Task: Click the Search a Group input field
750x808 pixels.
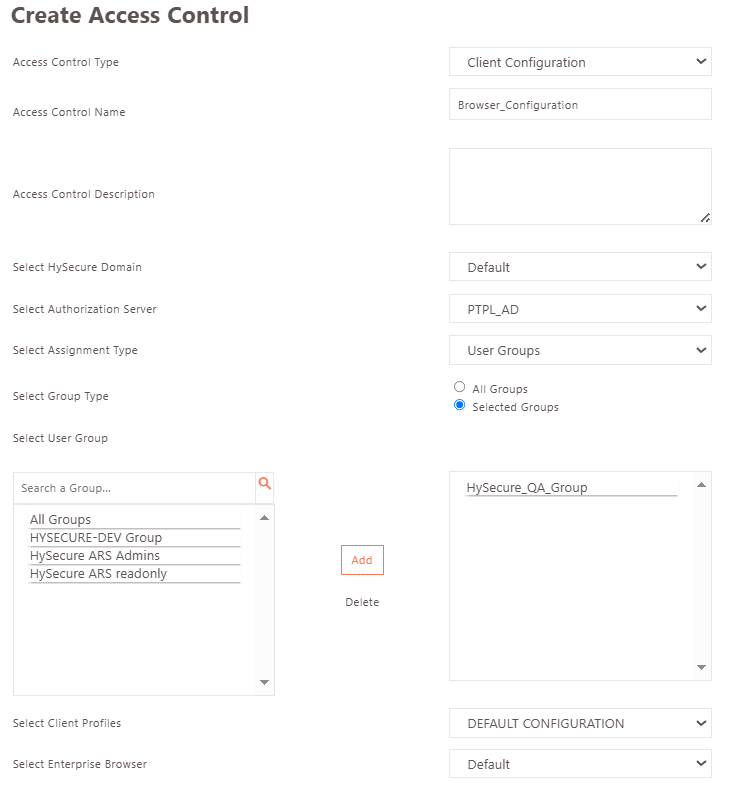Action: (x=135, y=488)
